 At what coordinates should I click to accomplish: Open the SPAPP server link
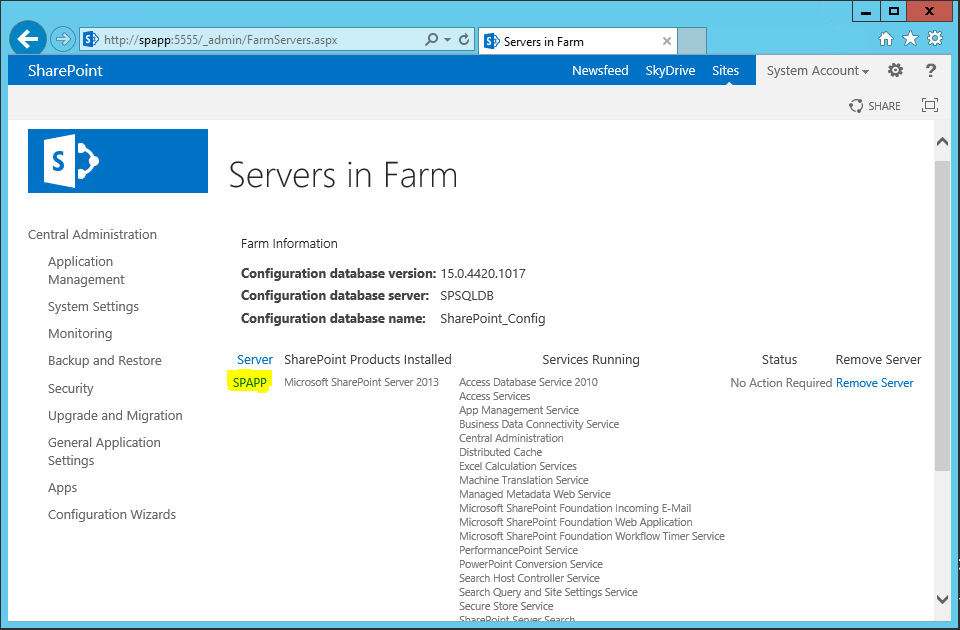pyautogui.click(x=250, y=383)
